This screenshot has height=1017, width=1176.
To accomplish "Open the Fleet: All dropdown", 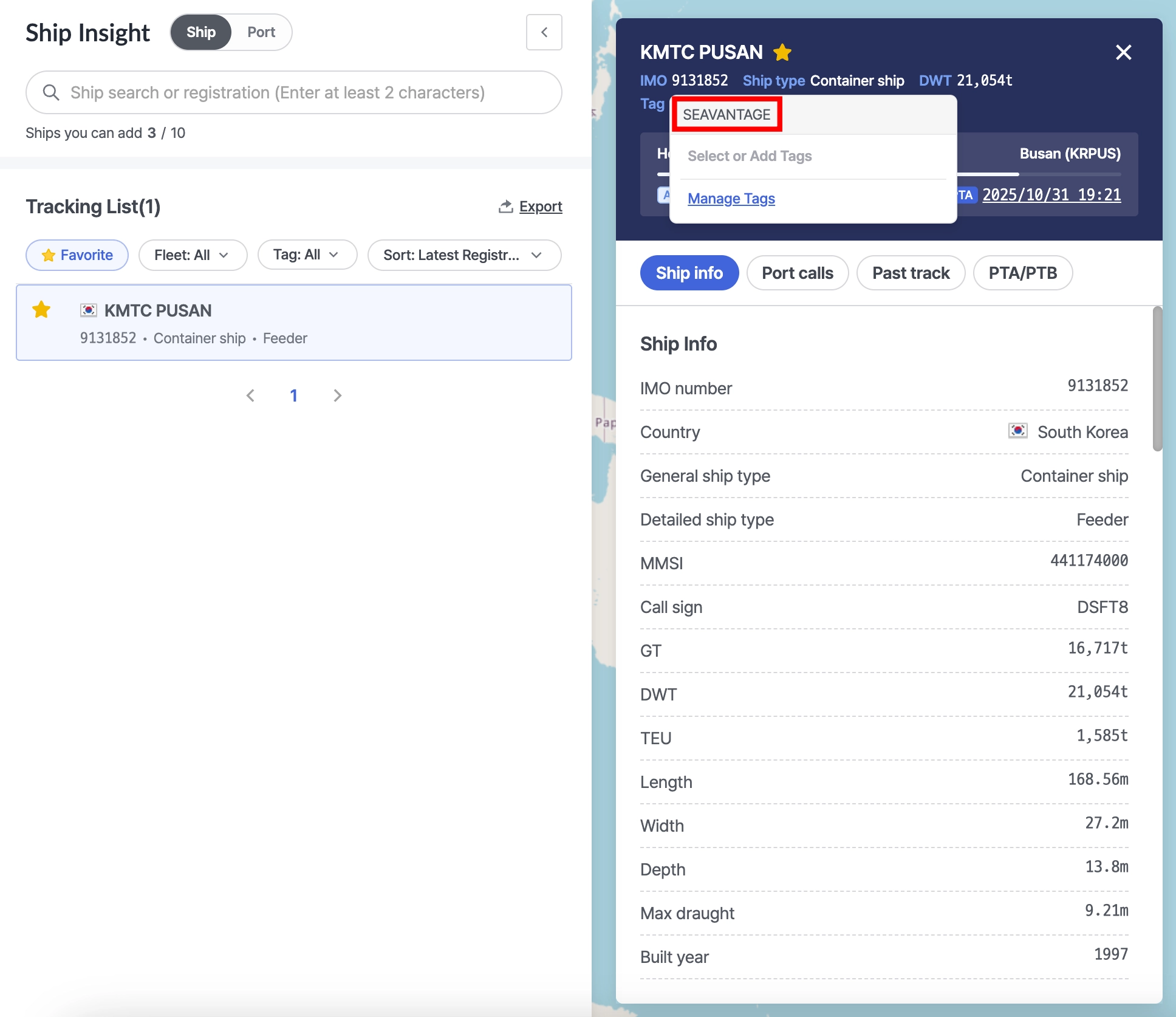I will pos(192,255).
